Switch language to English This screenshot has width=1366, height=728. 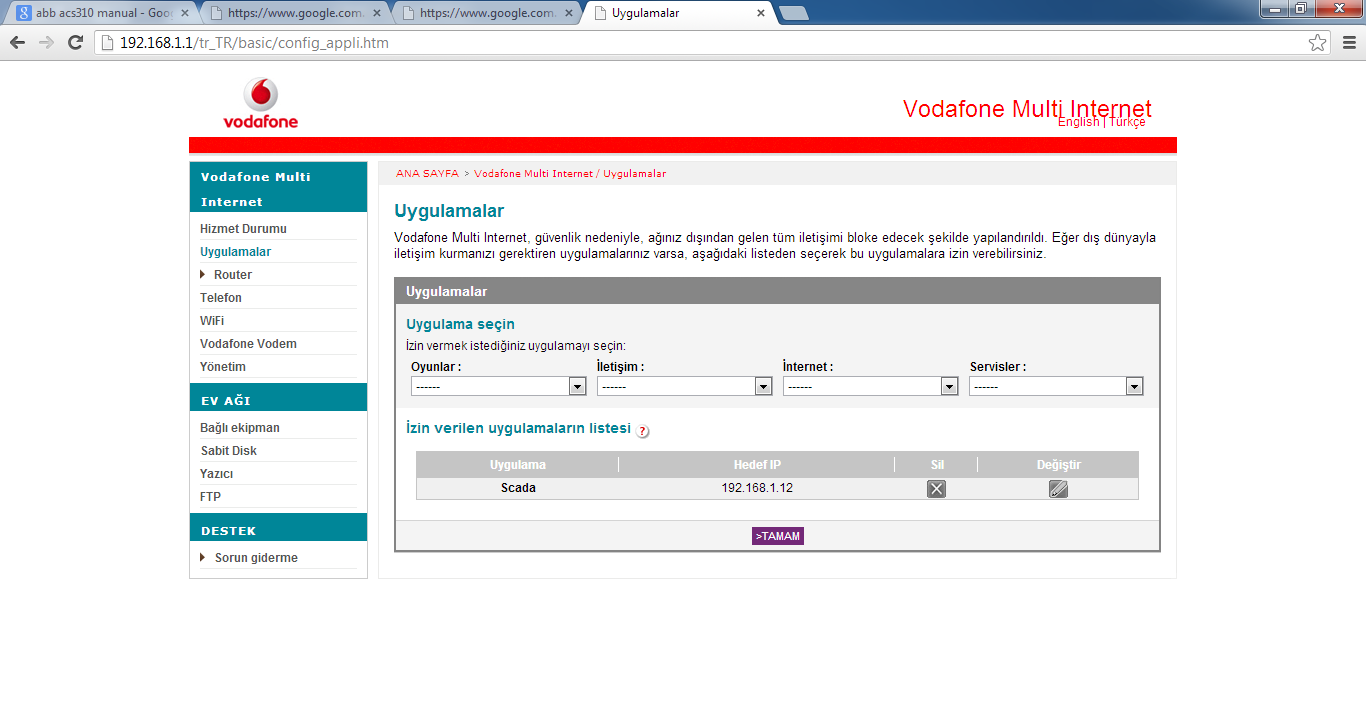tap(1078, 122)
